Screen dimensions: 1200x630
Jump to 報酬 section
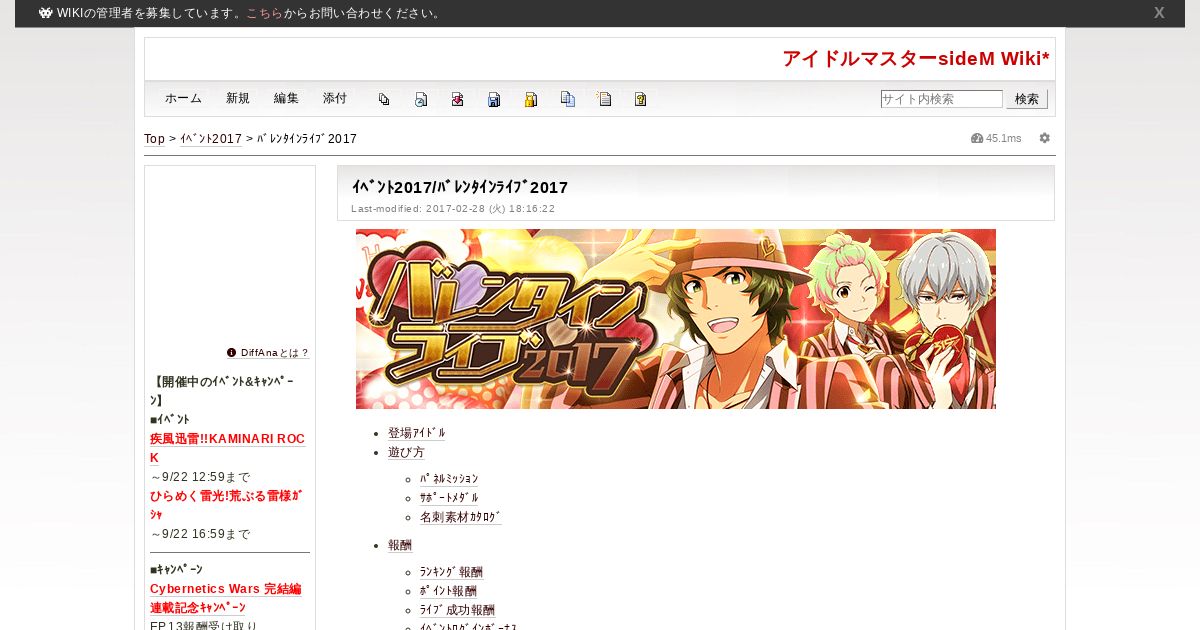coord(400,545)
